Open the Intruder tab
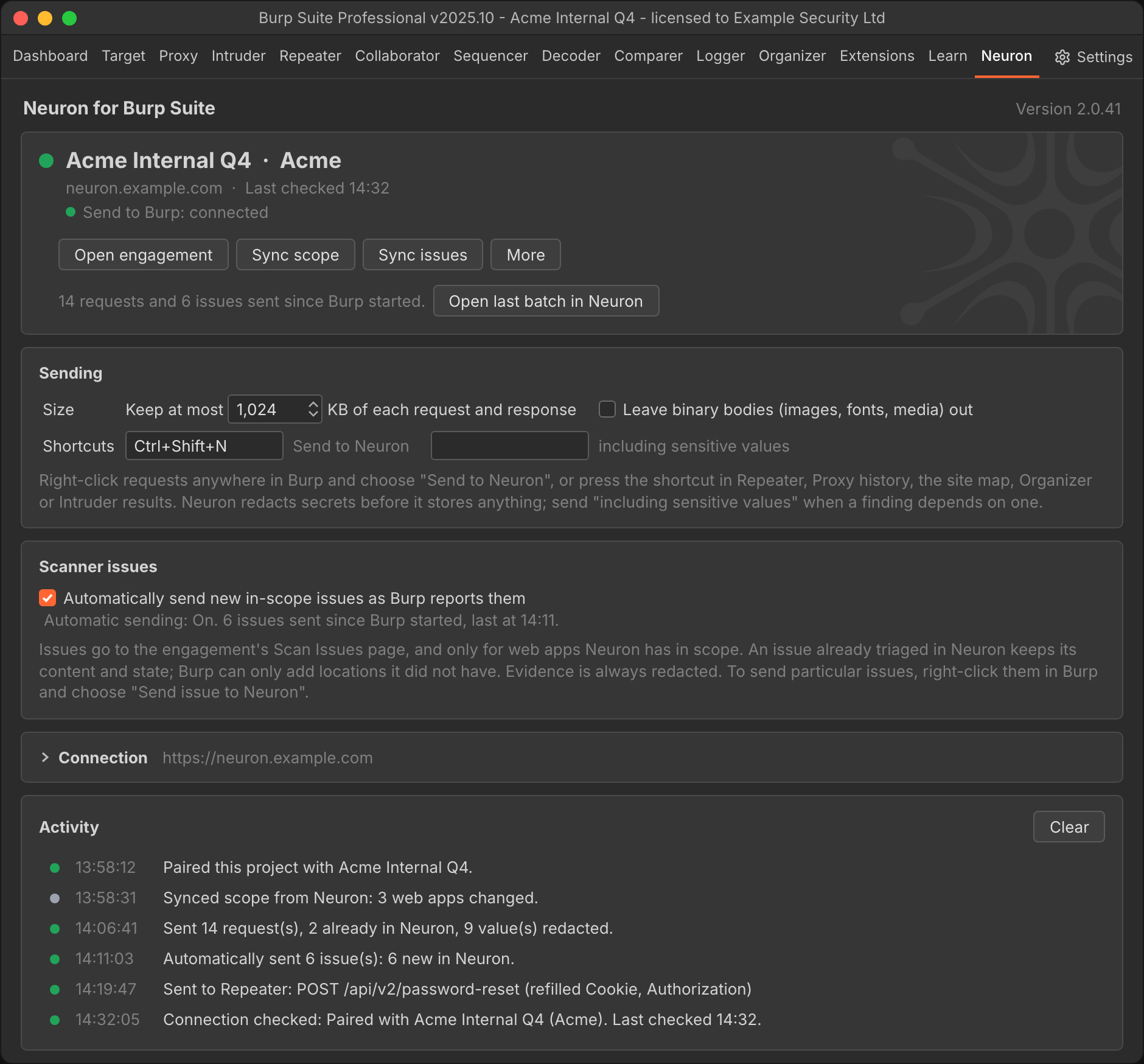1144x1064 pixels. [239, 56]
